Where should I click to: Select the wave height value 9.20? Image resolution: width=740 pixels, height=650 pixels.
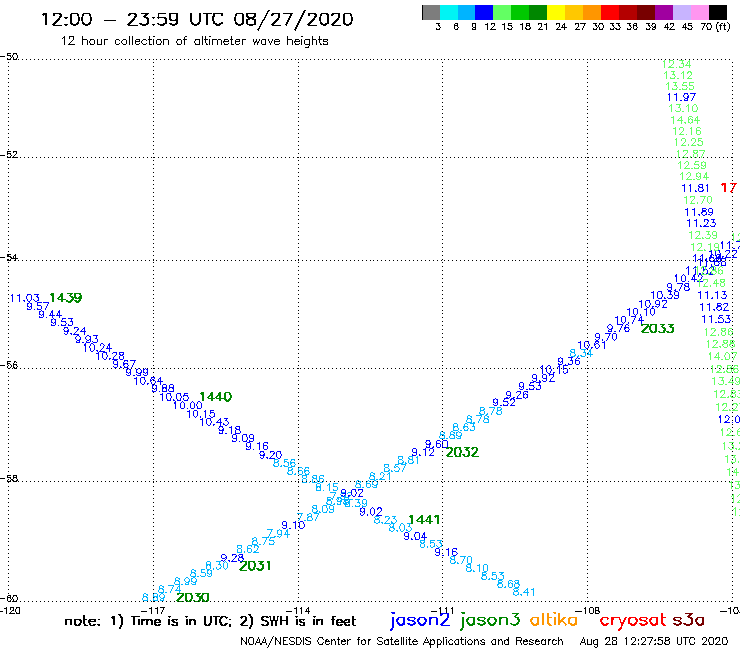point(270,455)
